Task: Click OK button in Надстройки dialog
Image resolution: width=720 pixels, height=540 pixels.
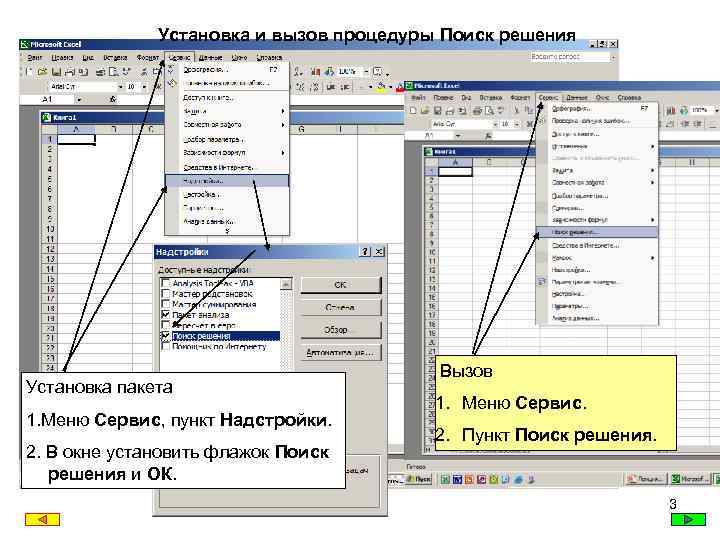Action: click(x=341, y=285)
